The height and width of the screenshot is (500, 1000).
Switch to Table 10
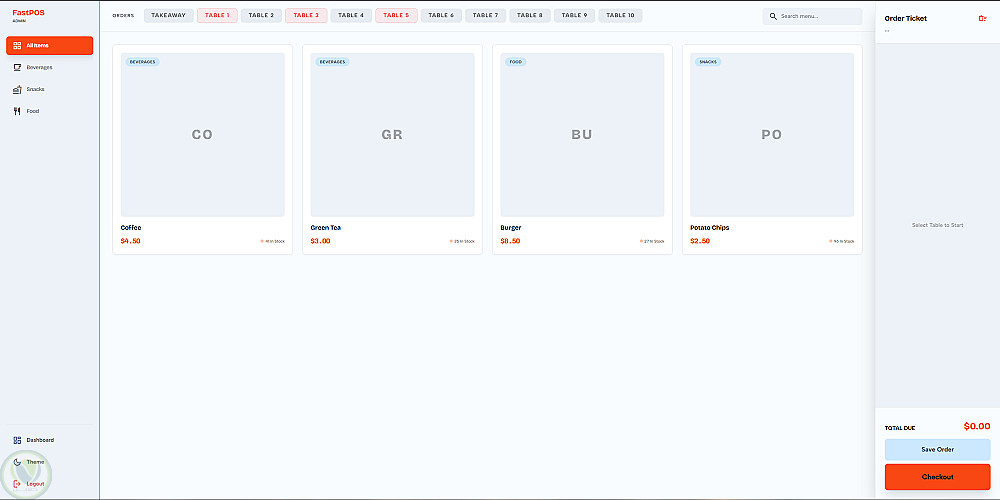(621, 15)
